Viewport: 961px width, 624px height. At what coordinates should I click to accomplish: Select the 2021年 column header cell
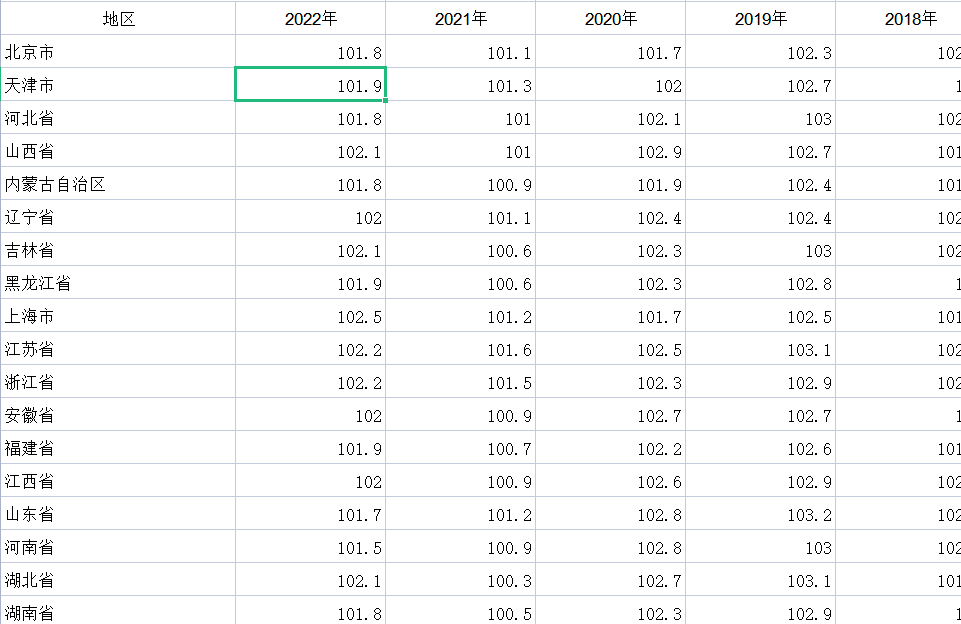pos(460,19)
